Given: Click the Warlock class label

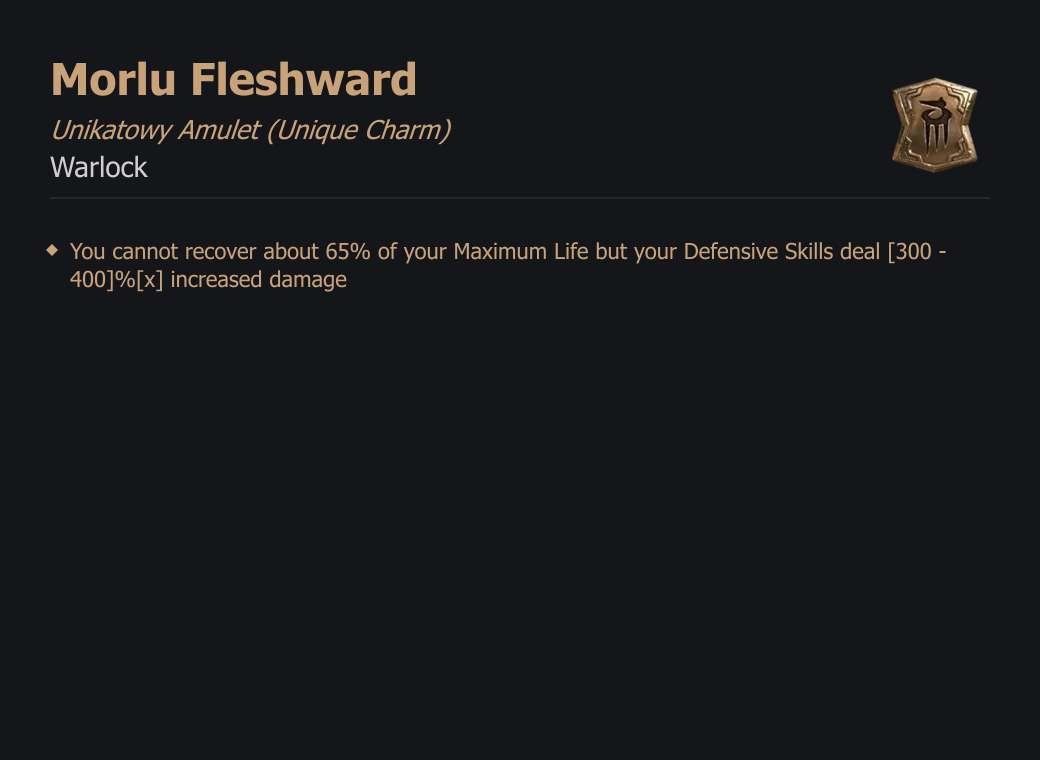Looking at the screenshot, I should point(99,167).
